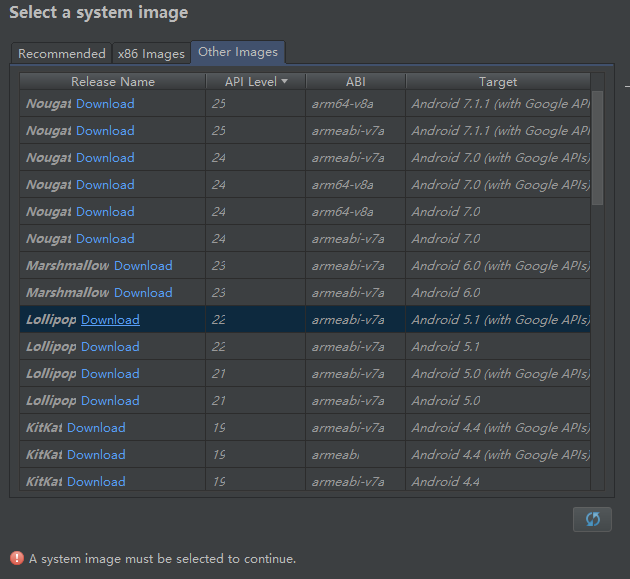630x579 pixels.
Task: Click 'Android 4.4' plain target cell
Action: [498, 479]
